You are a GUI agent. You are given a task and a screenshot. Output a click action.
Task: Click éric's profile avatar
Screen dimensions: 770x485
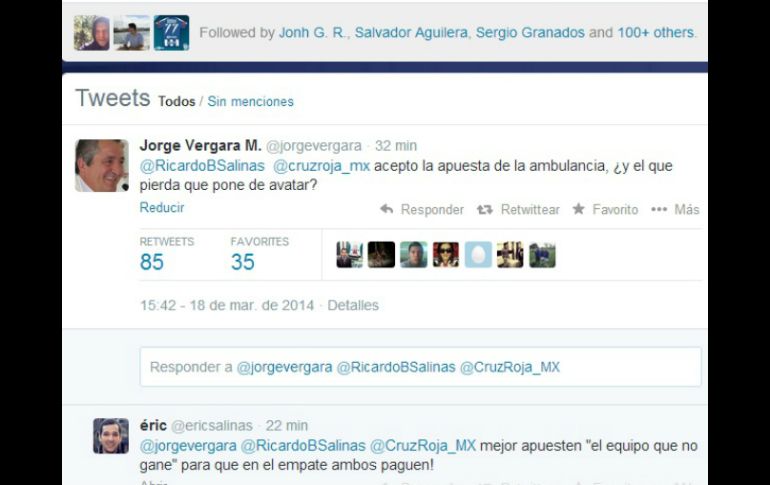pyautogui.click(x=111, y=436)
